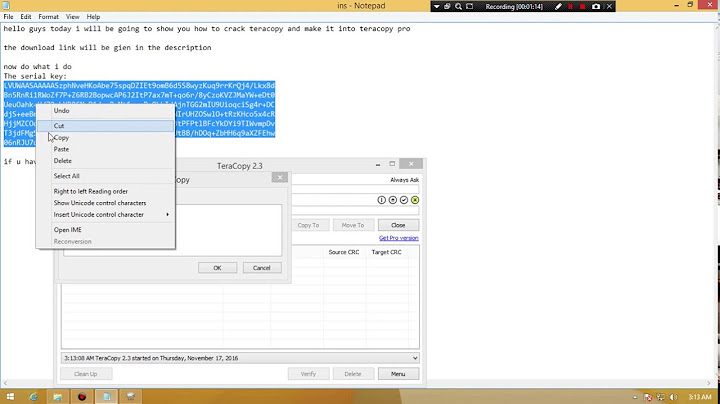
Task: Click the Always Ask option in TeraCopy
Action: click(405, 180)
